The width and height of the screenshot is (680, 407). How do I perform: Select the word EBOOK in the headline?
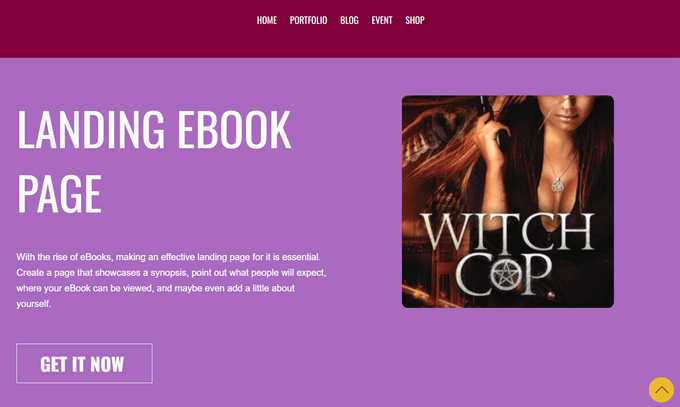click(234, 129)
